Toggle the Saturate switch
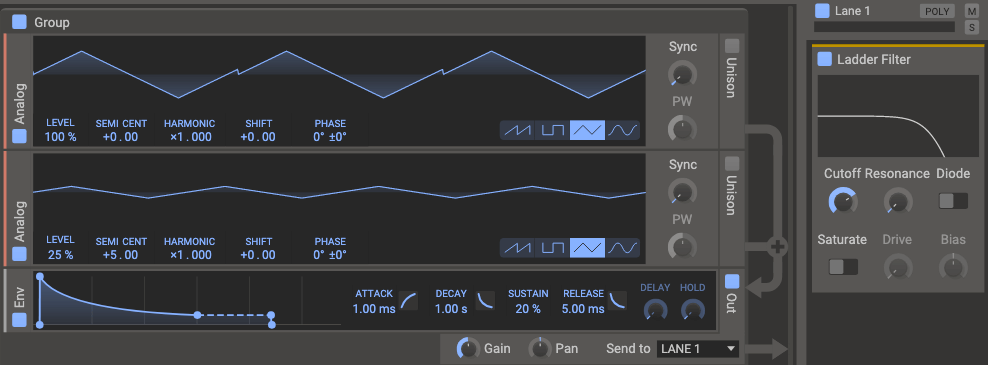 842,267
